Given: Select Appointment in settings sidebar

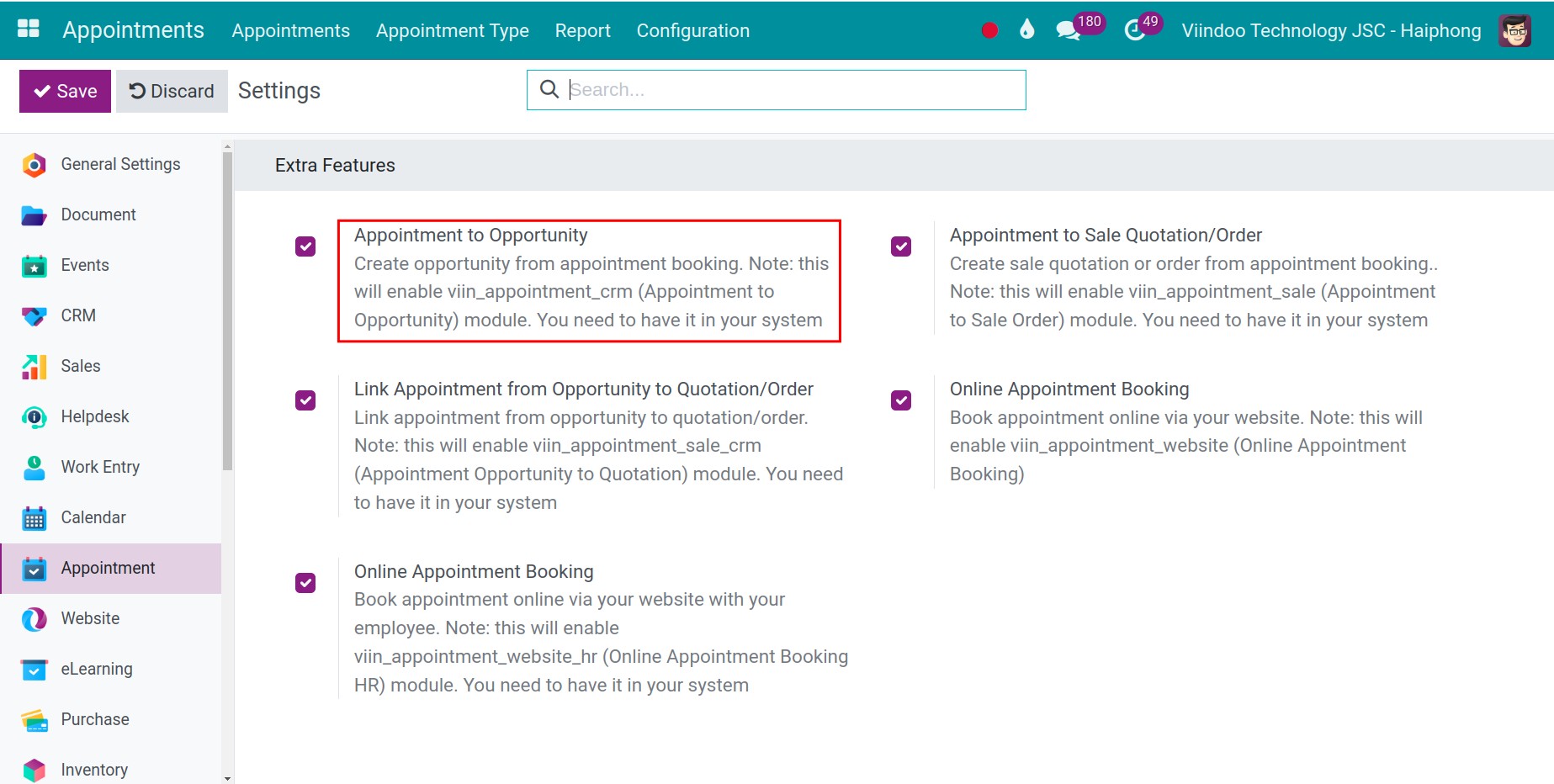Looking at the screenshot, I should point(111,569).
